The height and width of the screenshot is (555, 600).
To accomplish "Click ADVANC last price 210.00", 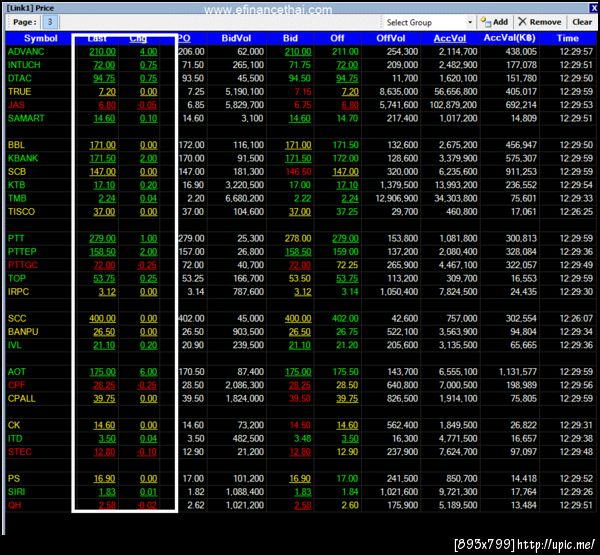I will [103, 52].
